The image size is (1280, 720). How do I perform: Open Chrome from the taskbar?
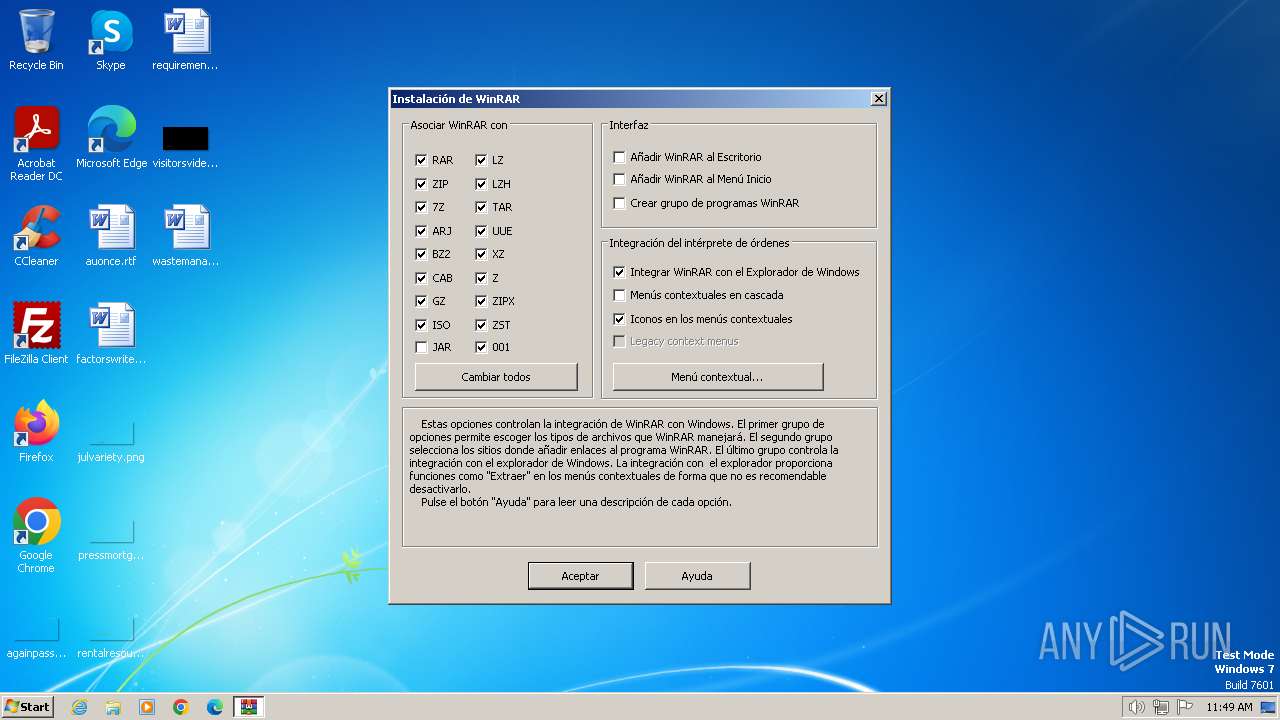pos(181,707)
